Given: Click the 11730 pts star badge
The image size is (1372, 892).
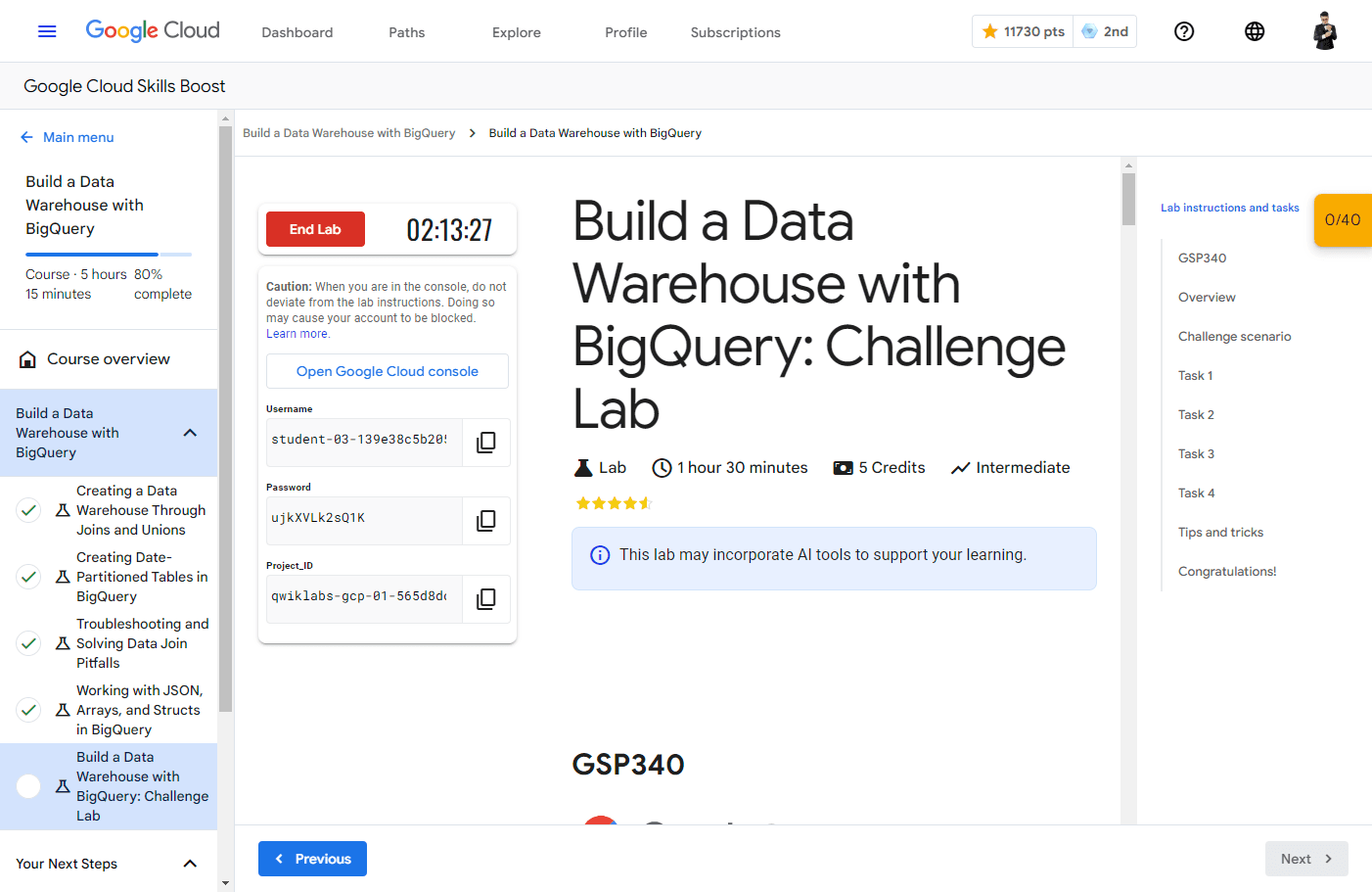Looking at the screenshot, I should (x=1023, y=31).
